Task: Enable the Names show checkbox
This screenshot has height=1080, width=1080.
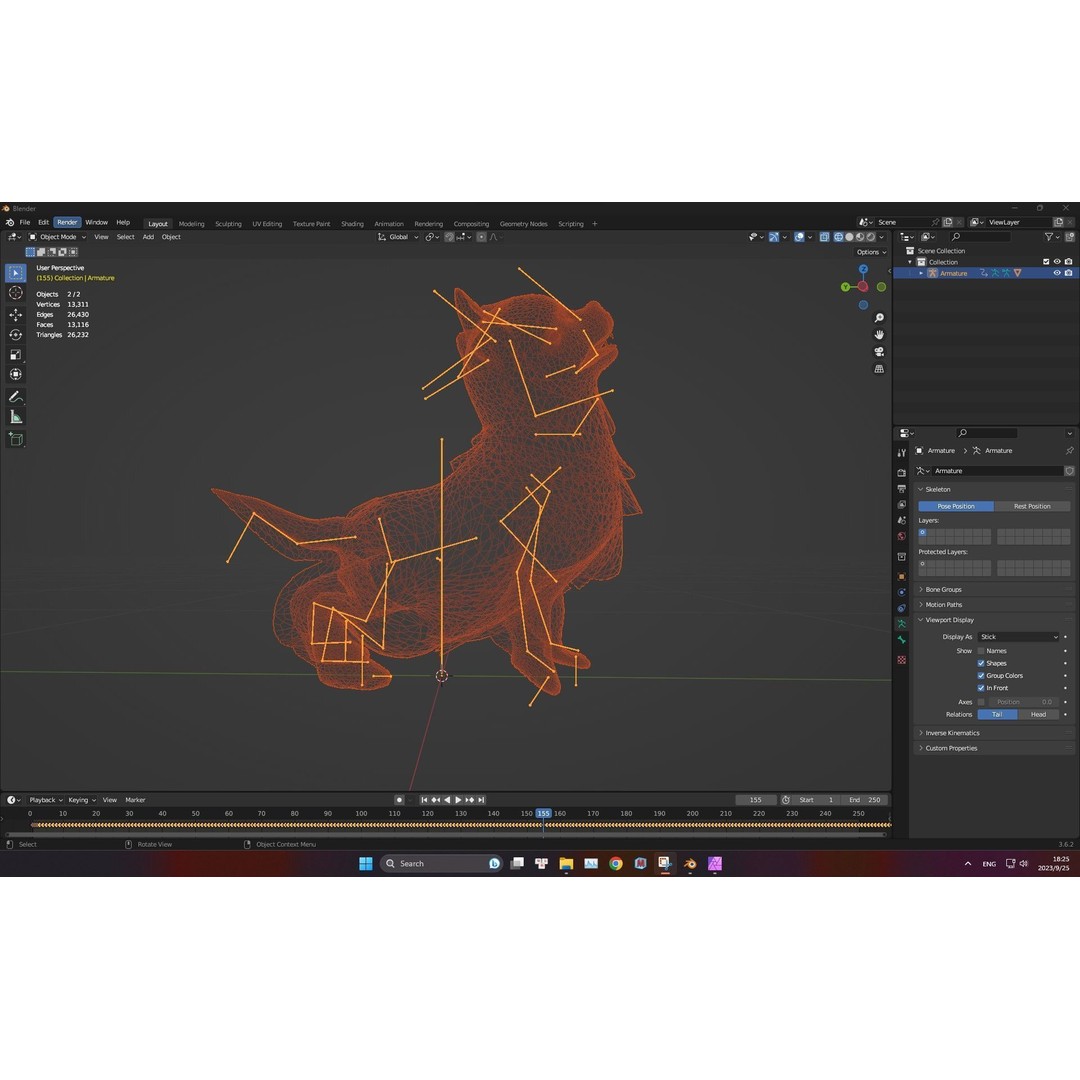Action: (x=981, y=651)
